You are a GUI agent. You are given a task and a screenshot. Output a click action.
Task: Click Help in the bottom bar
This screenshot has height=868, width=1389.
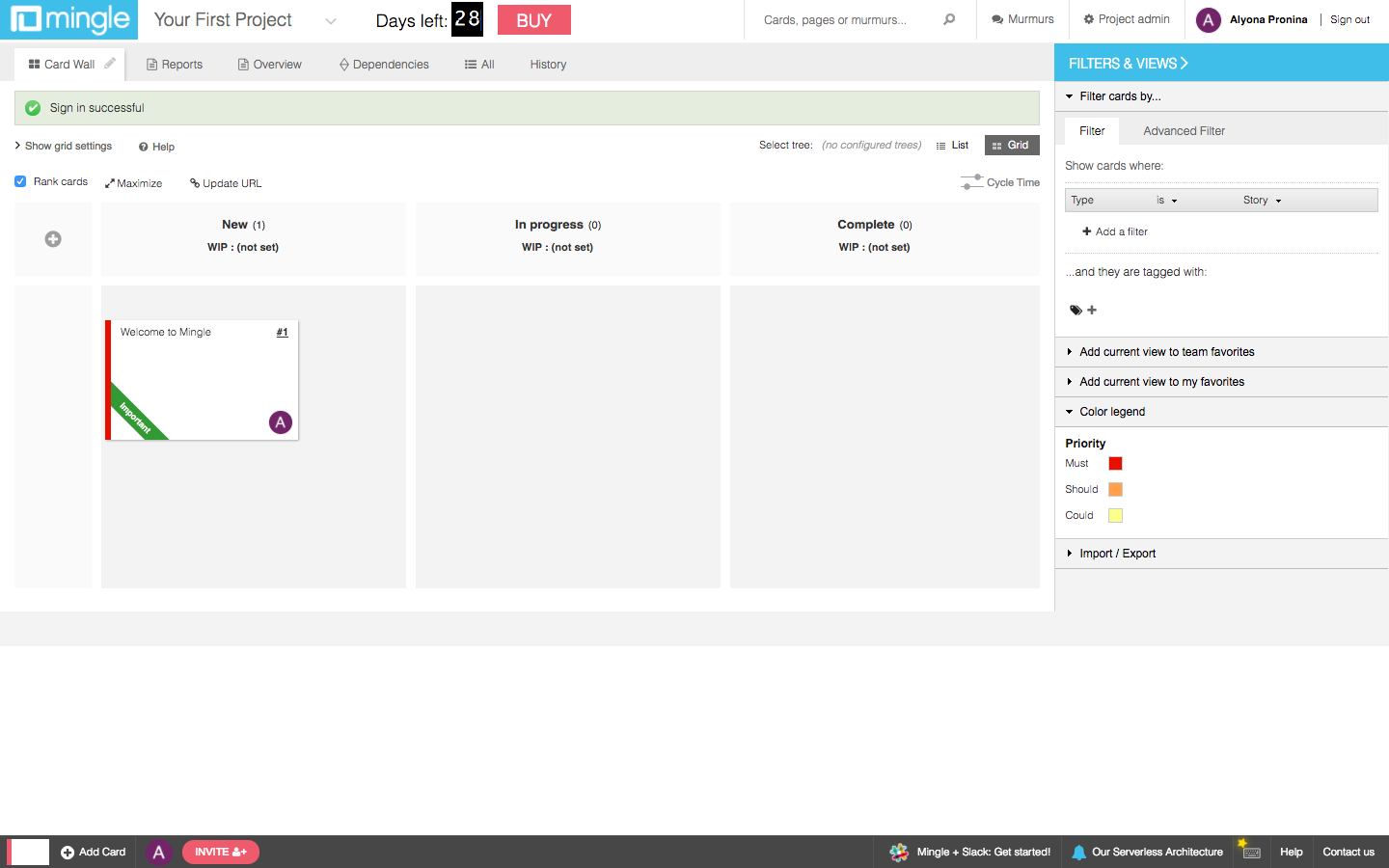click(x=1292, y=852)
